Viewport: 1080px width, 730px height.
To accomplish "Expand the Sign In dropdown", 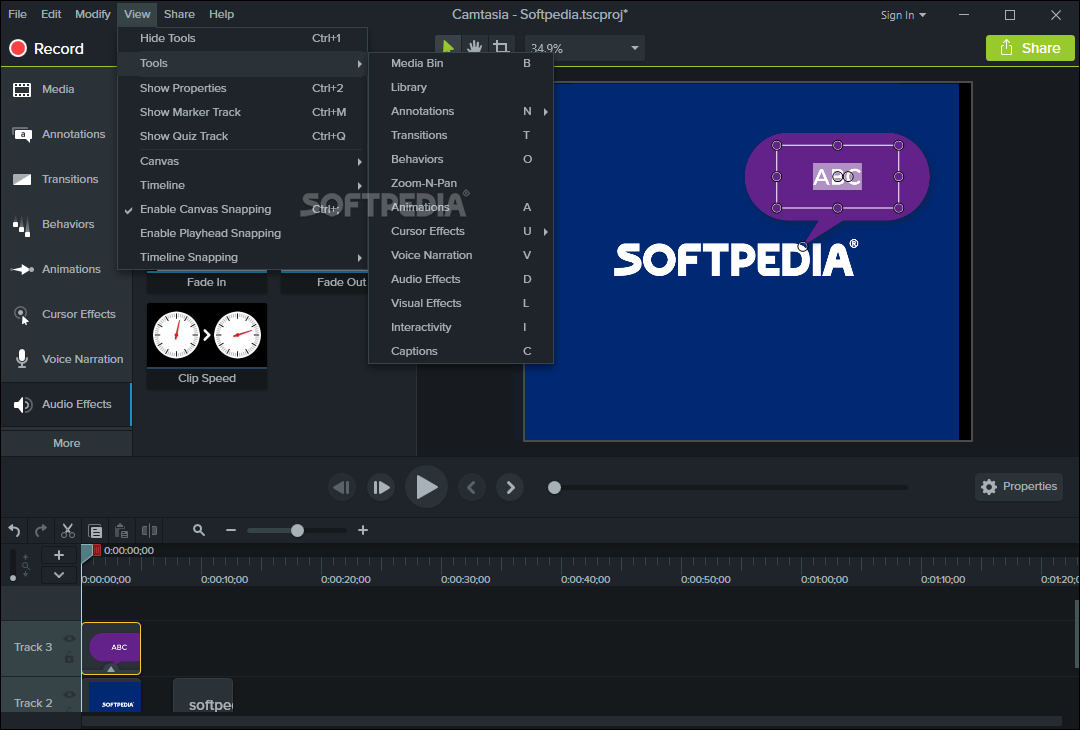I will pyautogui.click(x=903, y=15).
